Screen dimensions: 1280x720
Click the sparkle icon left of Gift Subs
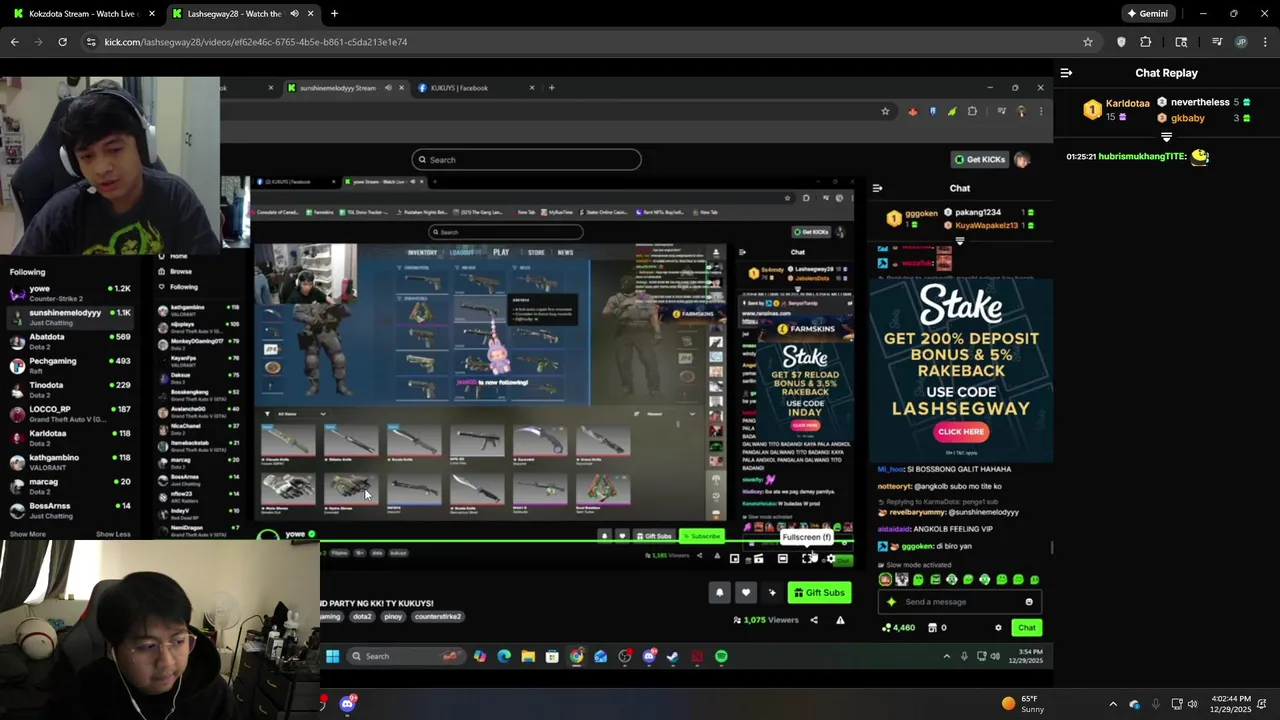[771, 593]
